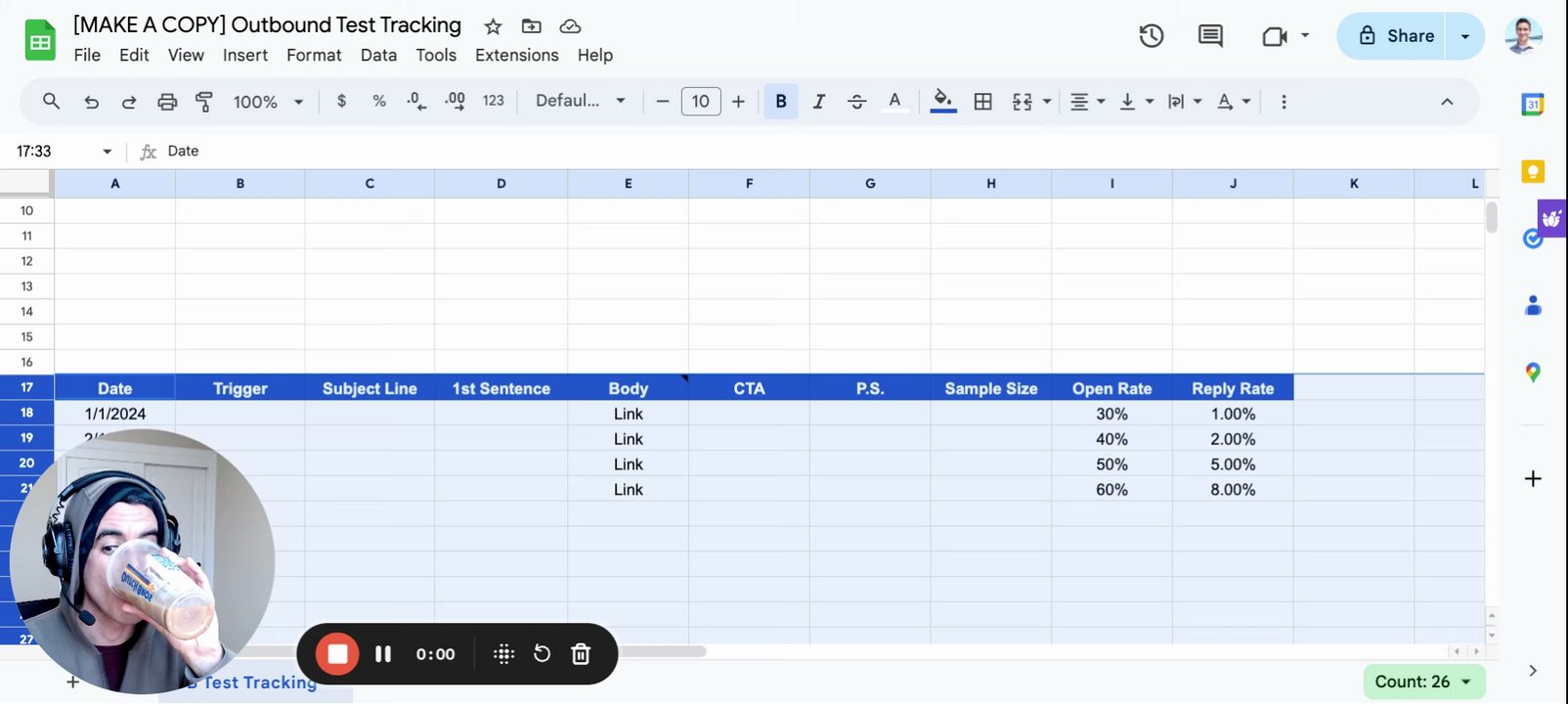Open the File menu
The height and width of the screenshot is (704, 1568).
pyautogui.click(x=87, y=55)
